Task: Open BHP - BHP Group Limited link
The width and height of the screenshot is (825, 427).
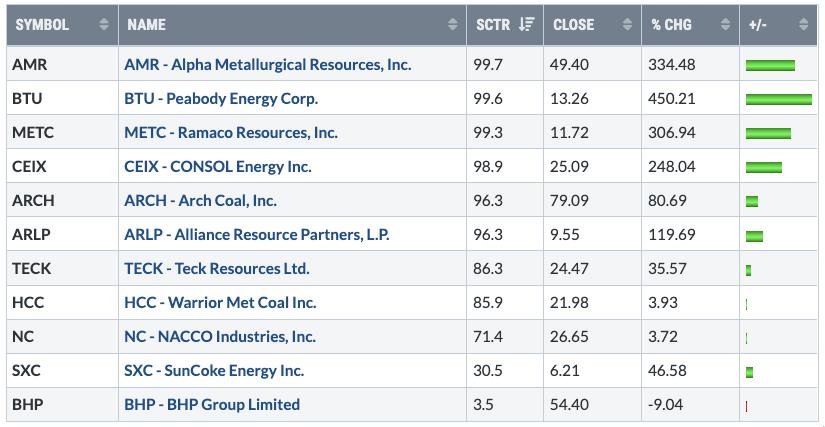Action: coord(212,405)
